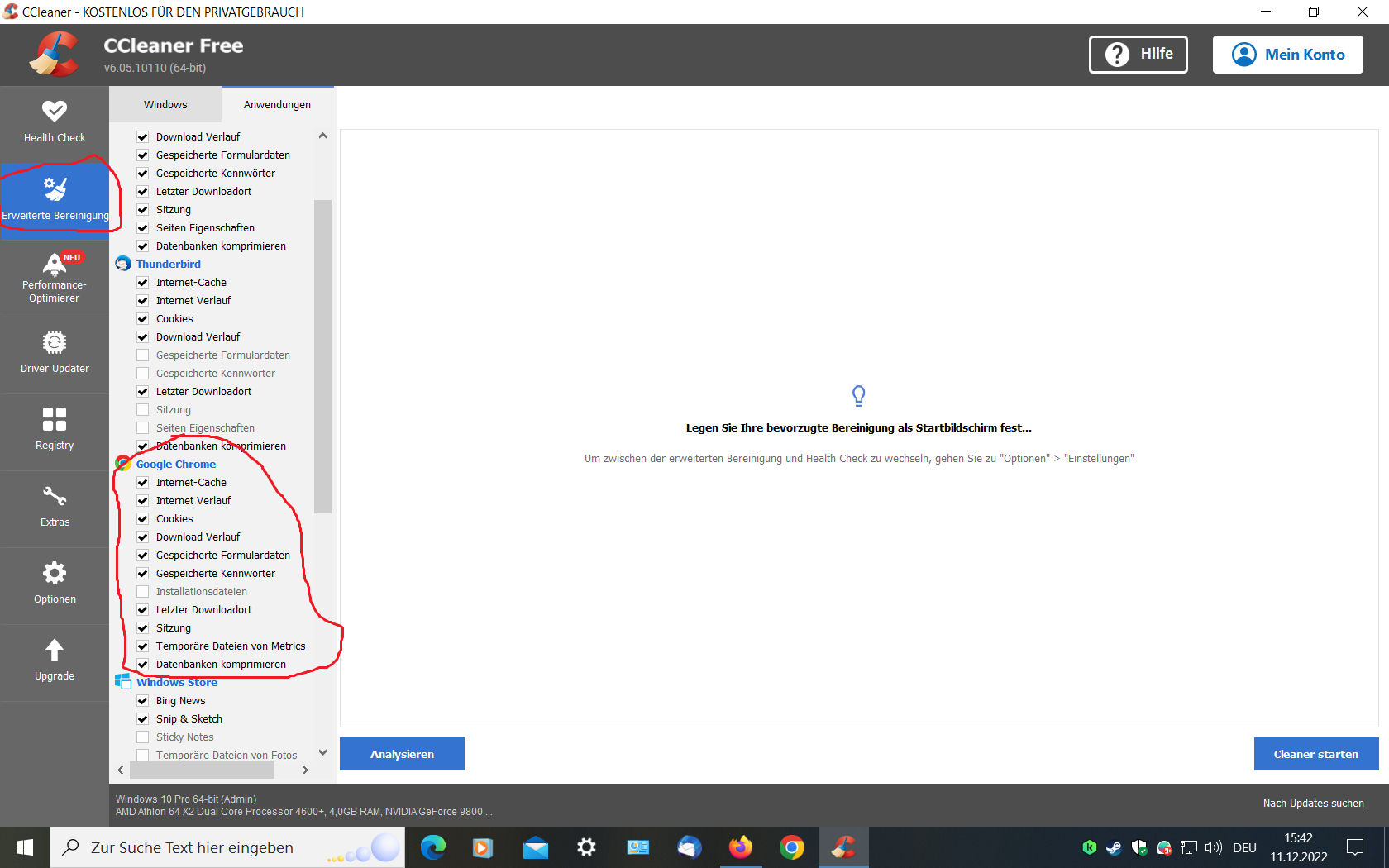Uncheck Bing News checkbox

pyautogui.click(x=142, y=701)
